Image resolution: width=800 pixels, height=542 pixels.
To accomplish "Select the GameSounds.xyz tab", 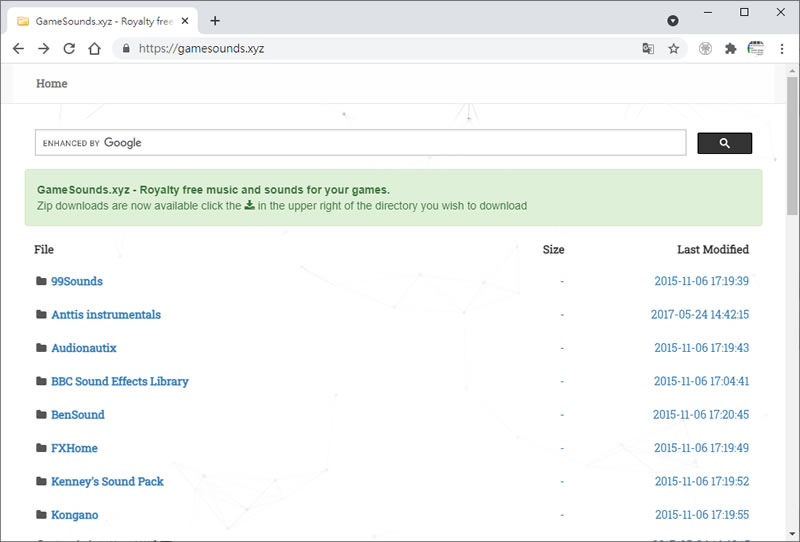I will [x=102, y=21].
